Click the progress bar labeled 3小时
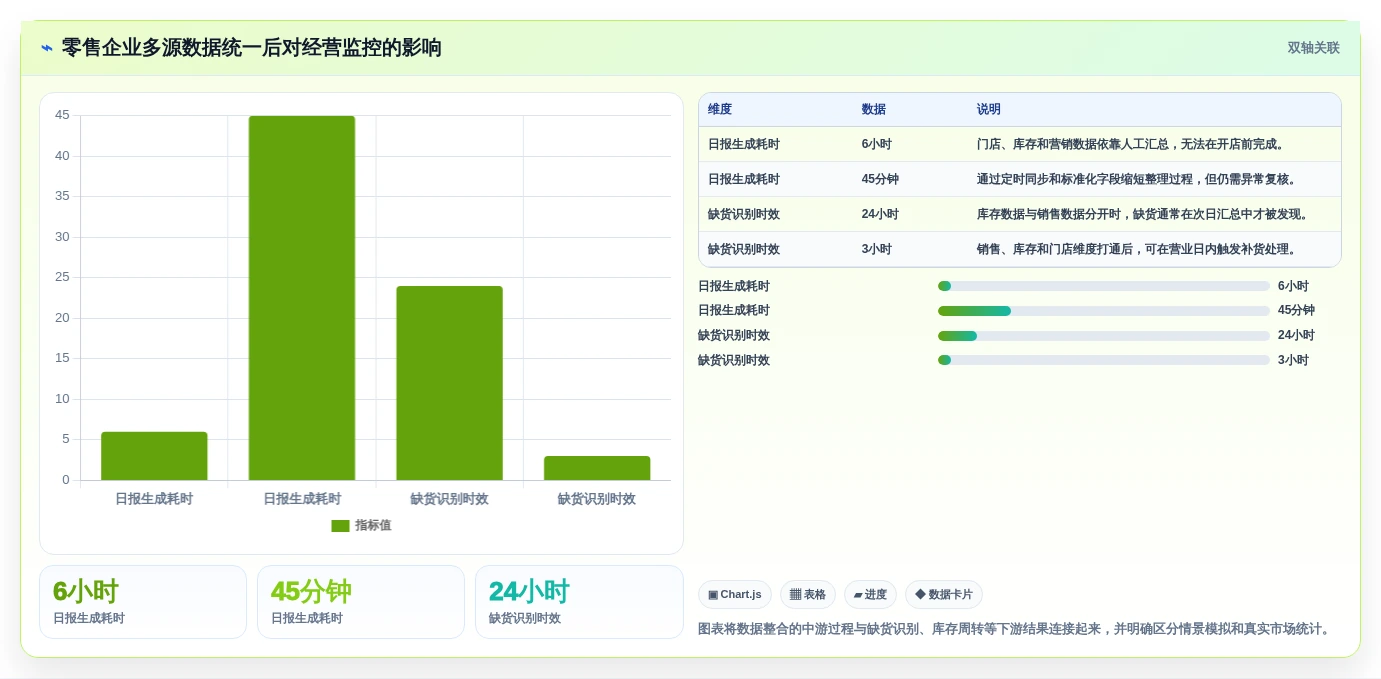The width and height of the screenshot is (1381, 679). 1104,361
